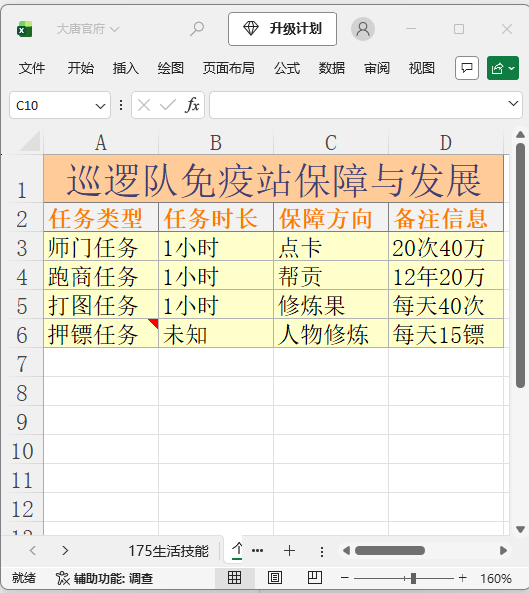The image size is (529, 593).
Task: Select column A header
Action: pos(101,143)
